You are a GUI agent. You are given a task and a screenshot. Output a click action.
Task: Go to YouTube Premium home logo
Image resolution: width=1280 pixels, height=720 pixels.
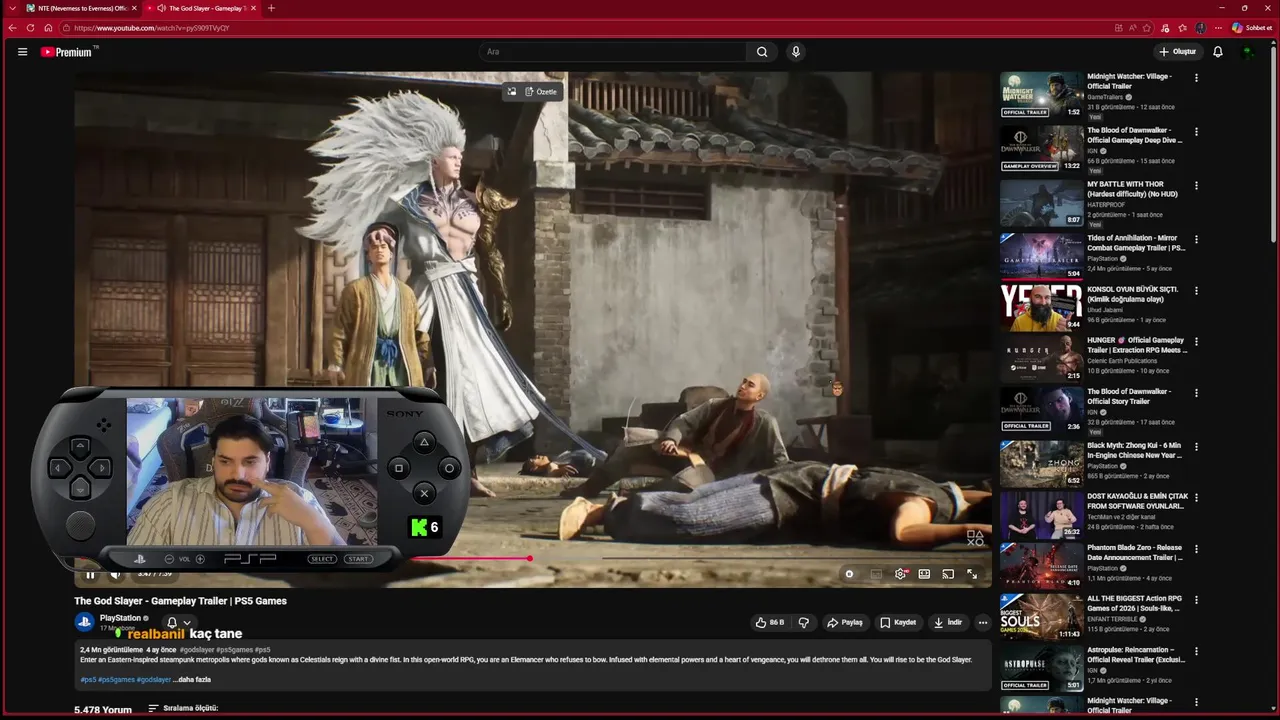pos(68,52)
